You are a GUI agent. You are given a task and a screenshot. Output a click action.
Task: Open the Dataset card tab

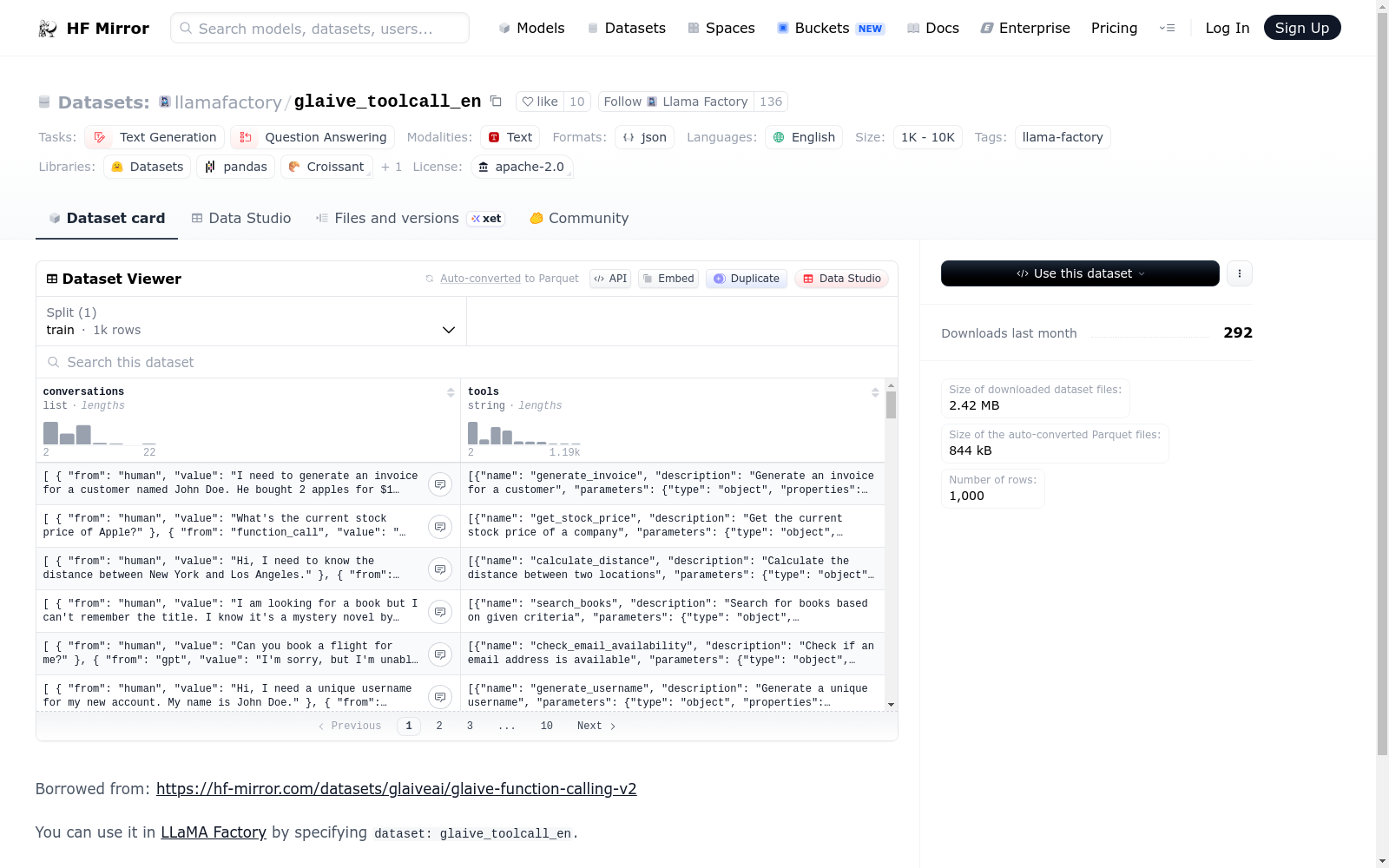[107, 219]
